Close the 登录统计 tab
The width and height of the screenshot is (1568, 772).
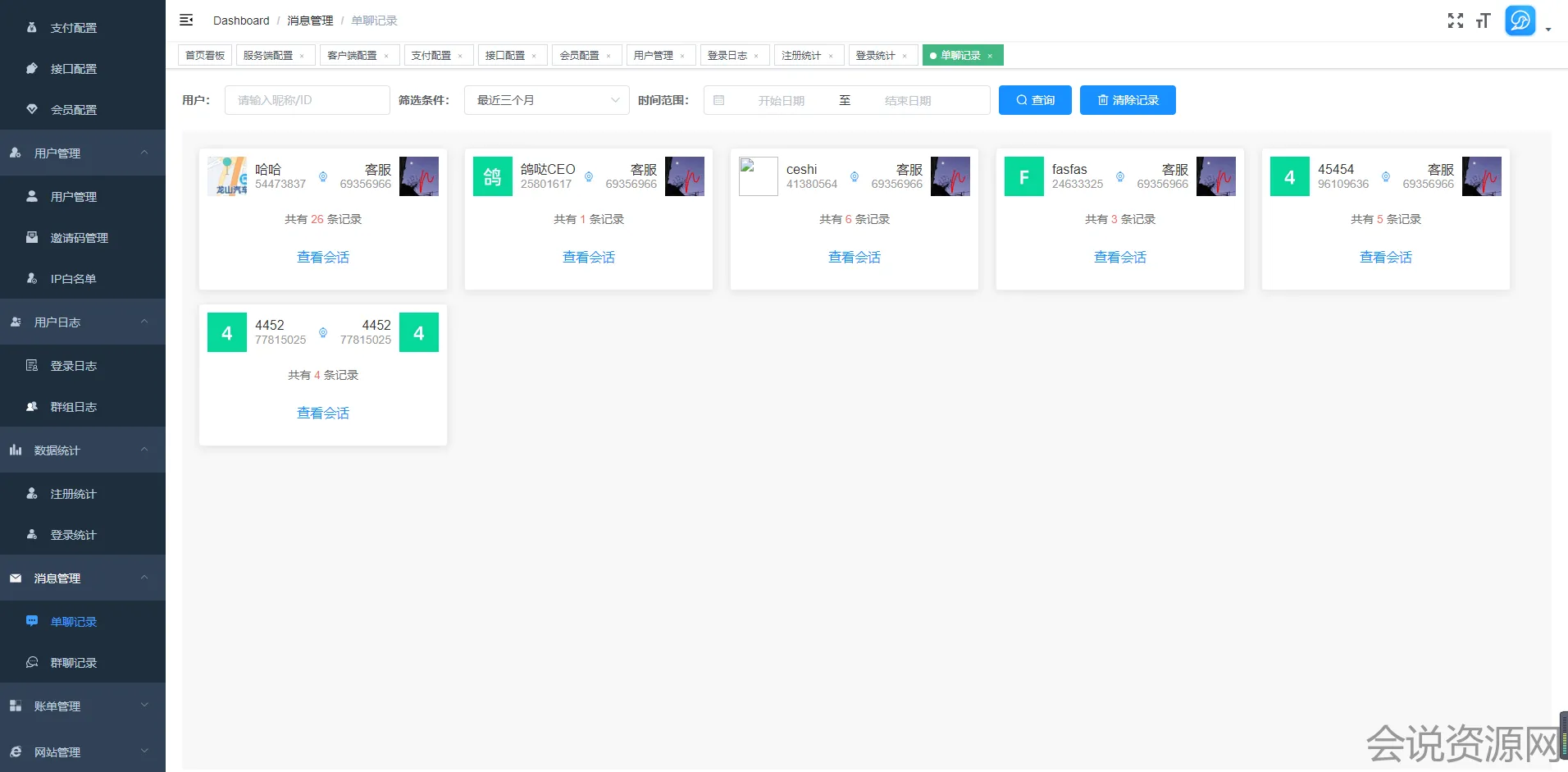905,56
